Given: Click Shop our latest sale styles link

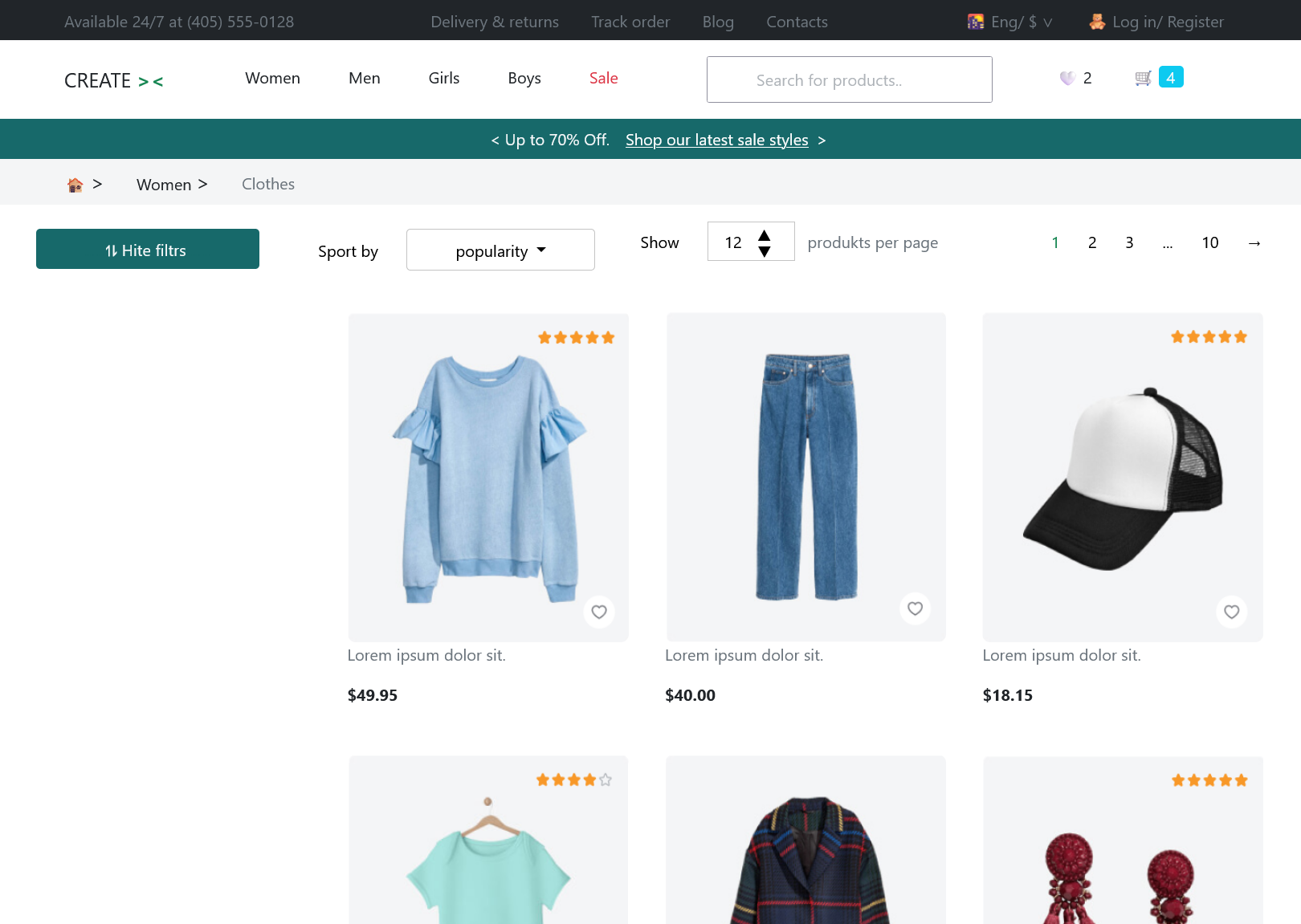Looking at the screenshot, I should (x=717, y=140).
